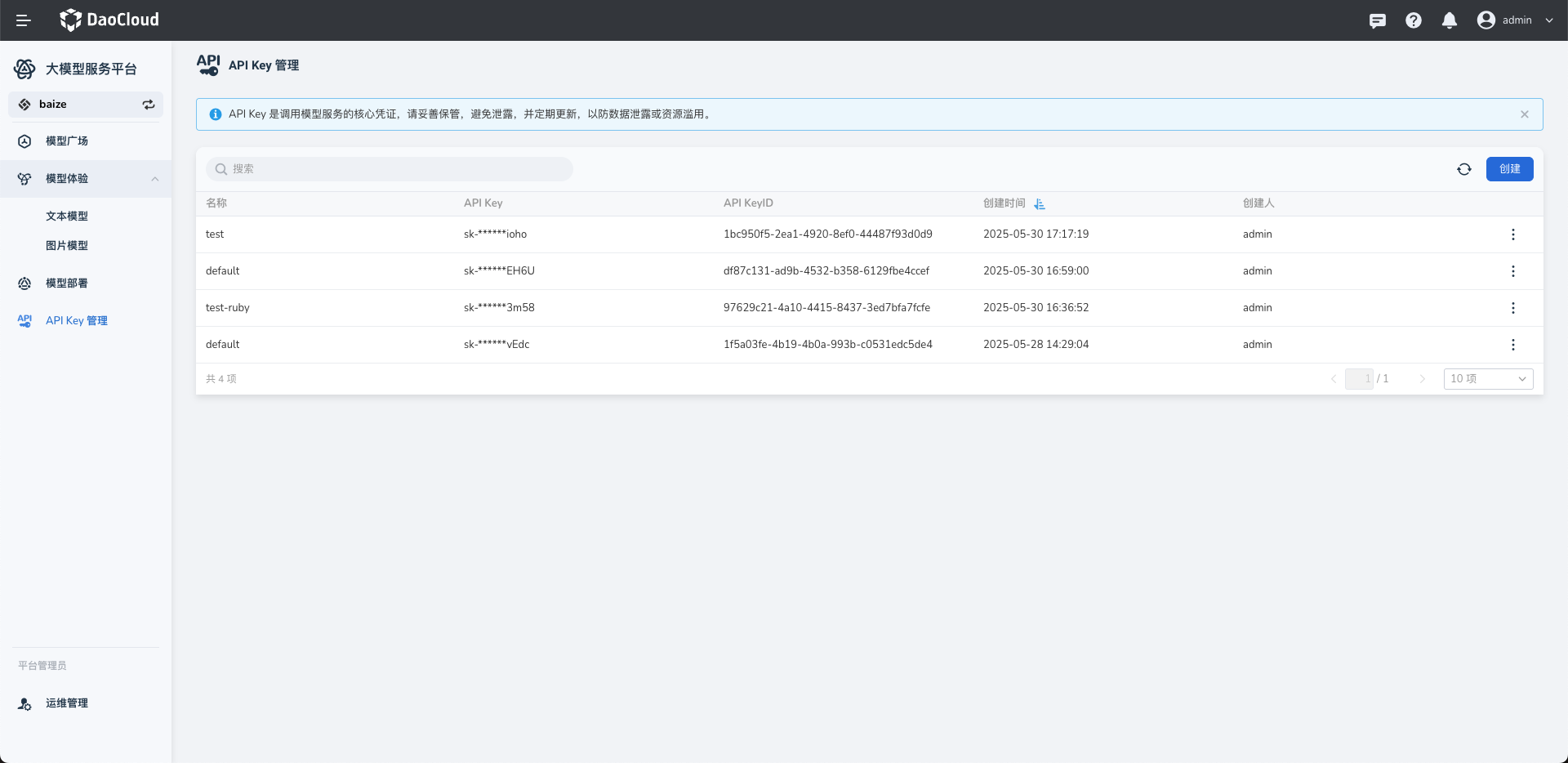
Task: Toggle sort order on 创建时间 column
Action: (1039, 203)
